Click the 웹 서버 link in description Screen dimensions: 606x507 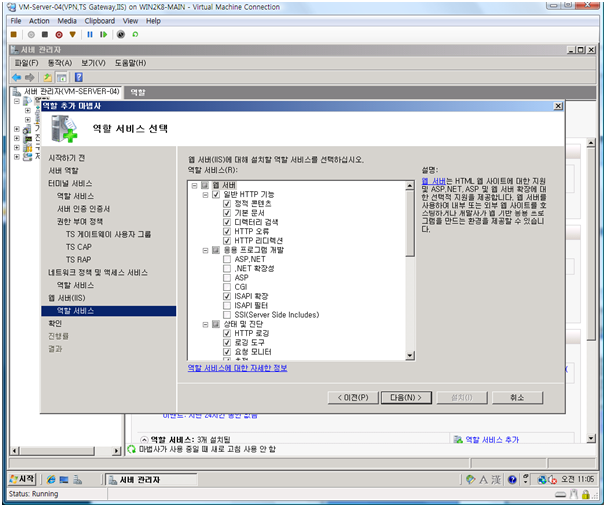[x=434, y=181]
